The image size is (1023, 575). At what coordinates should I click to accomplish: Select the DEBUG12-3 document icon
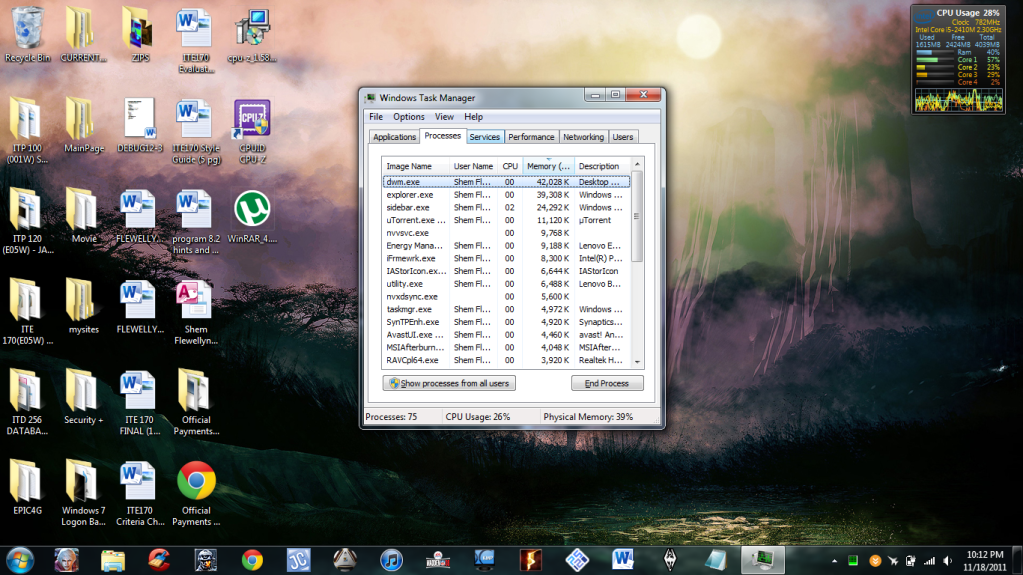(140, 125)
